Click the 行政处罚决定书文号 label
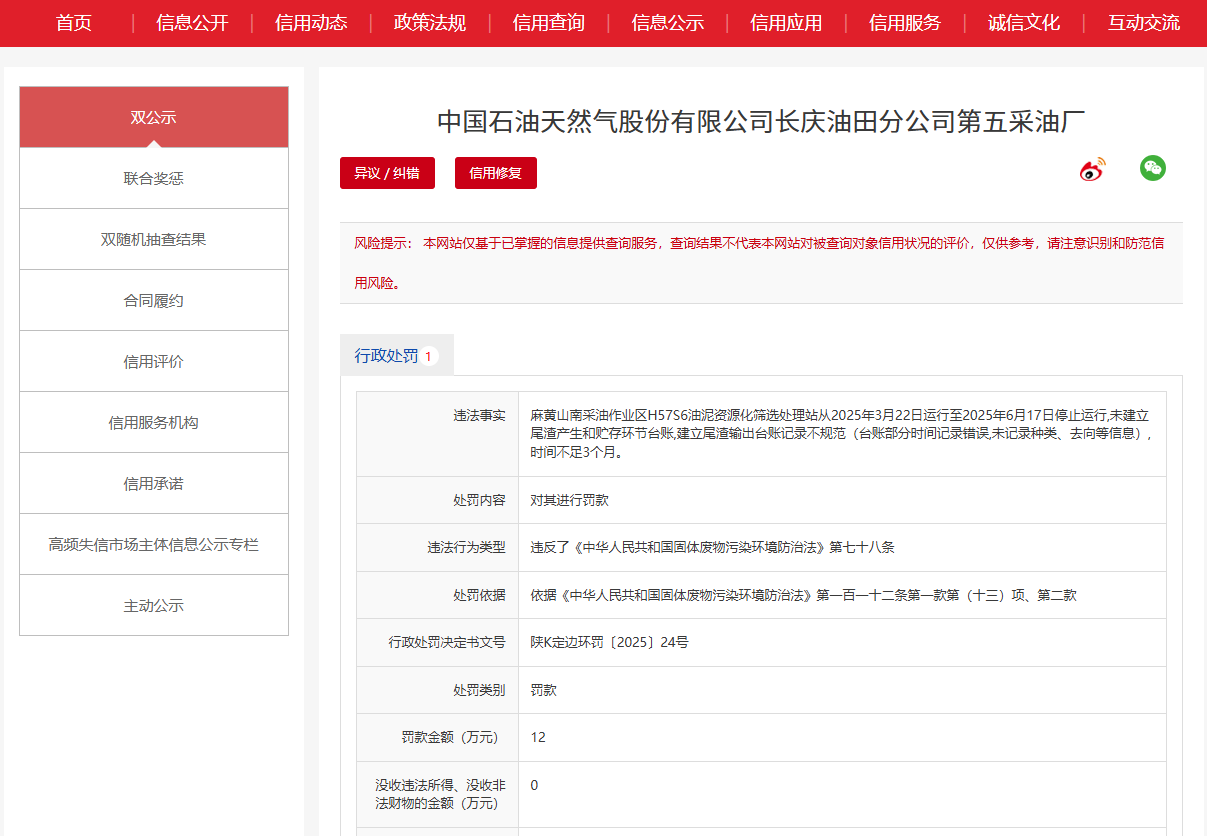 [x=447, y=642]
